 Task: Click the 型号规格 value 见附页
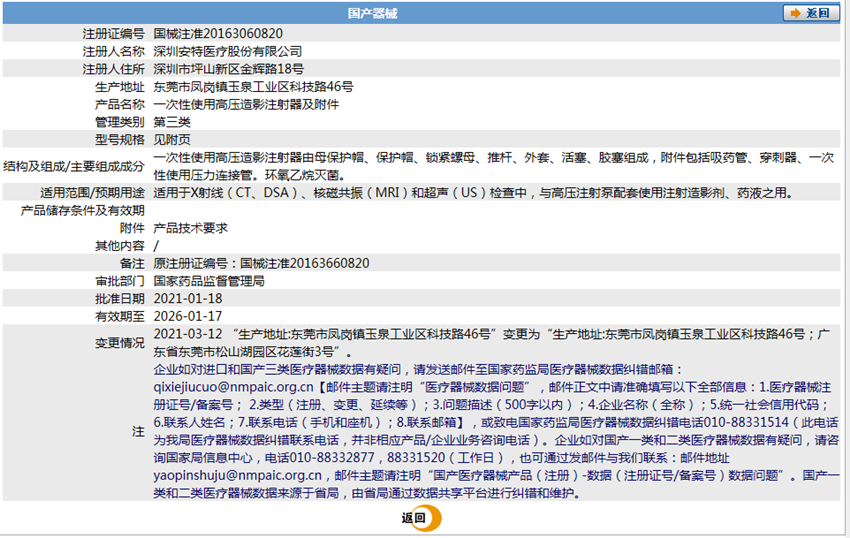pyautogui.click(x=172, y=139)
